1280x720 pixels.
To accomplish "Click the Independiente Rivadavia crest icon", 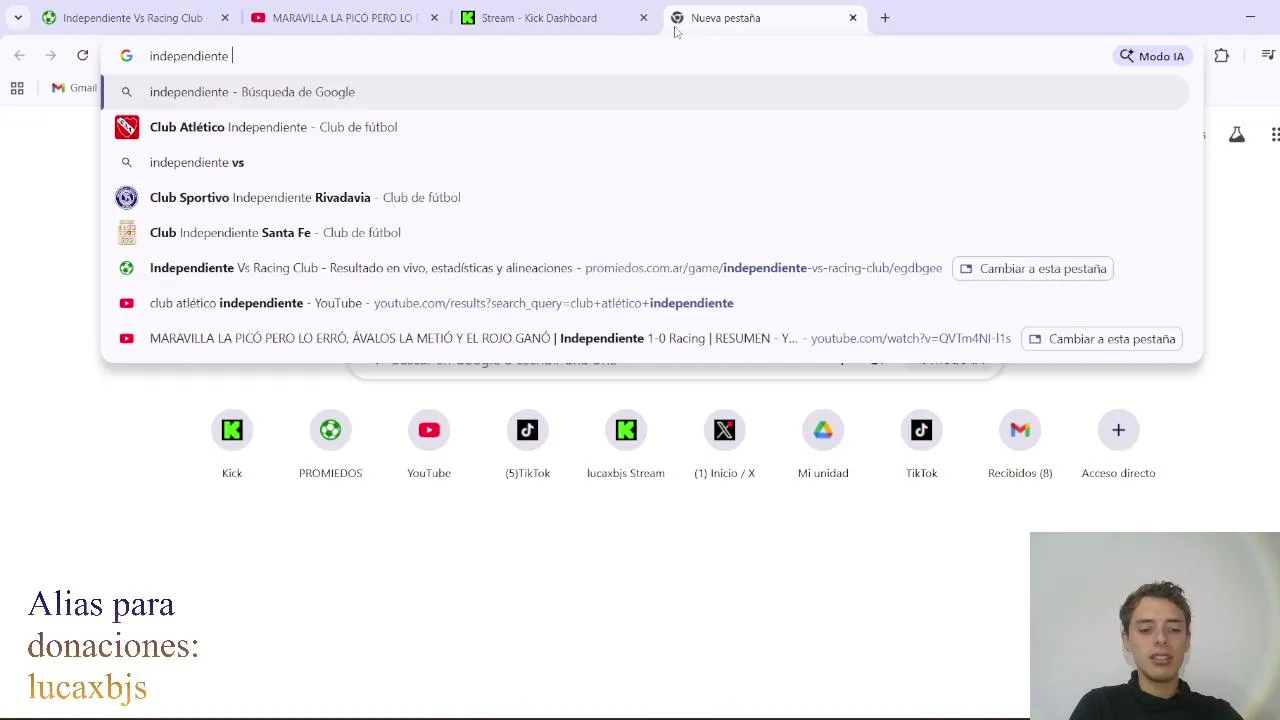I will point(127,197).
